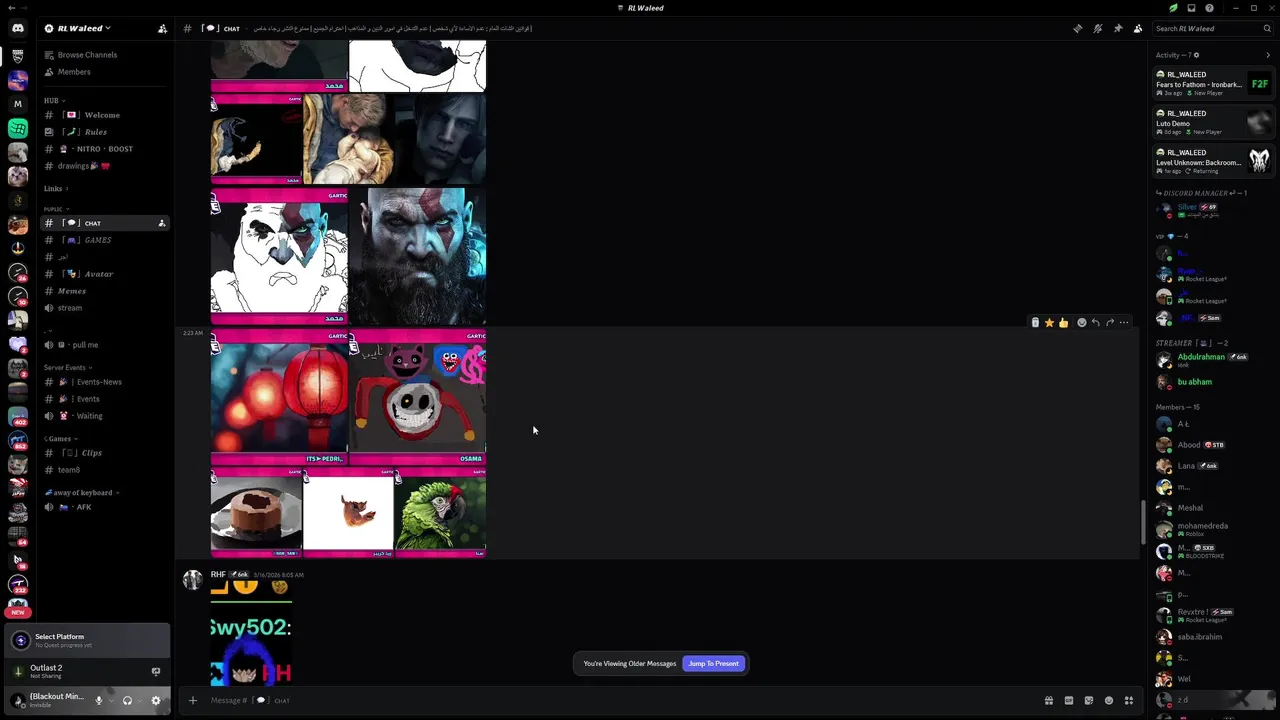Reply to hovered message with arrow icon
This screenshot has width=1280, height=720.
[1095, 323]
